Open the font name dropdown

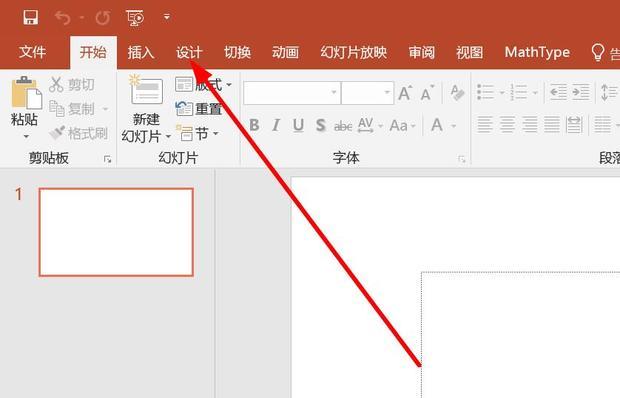coord(334,92)
